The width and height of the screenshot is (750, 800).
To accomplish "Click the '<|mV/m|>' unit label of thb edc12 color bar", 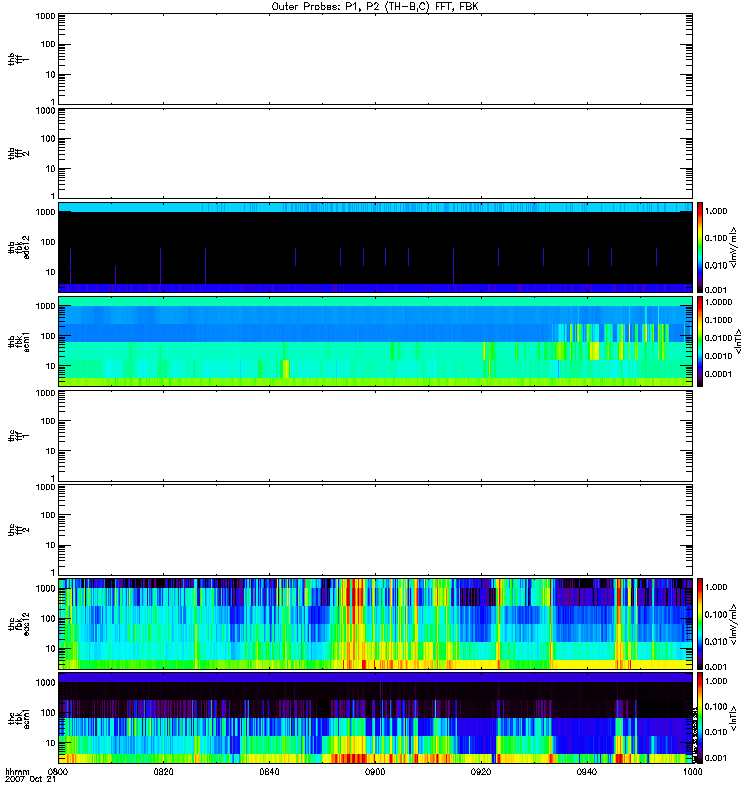I will coord(734,247).
